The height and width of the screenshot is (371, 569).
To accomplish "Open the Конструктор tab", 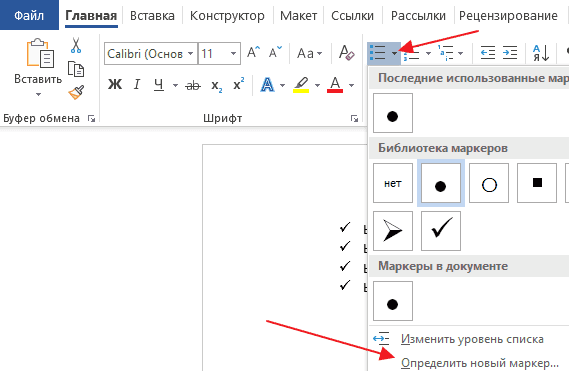I will click(x=227, y=16).
